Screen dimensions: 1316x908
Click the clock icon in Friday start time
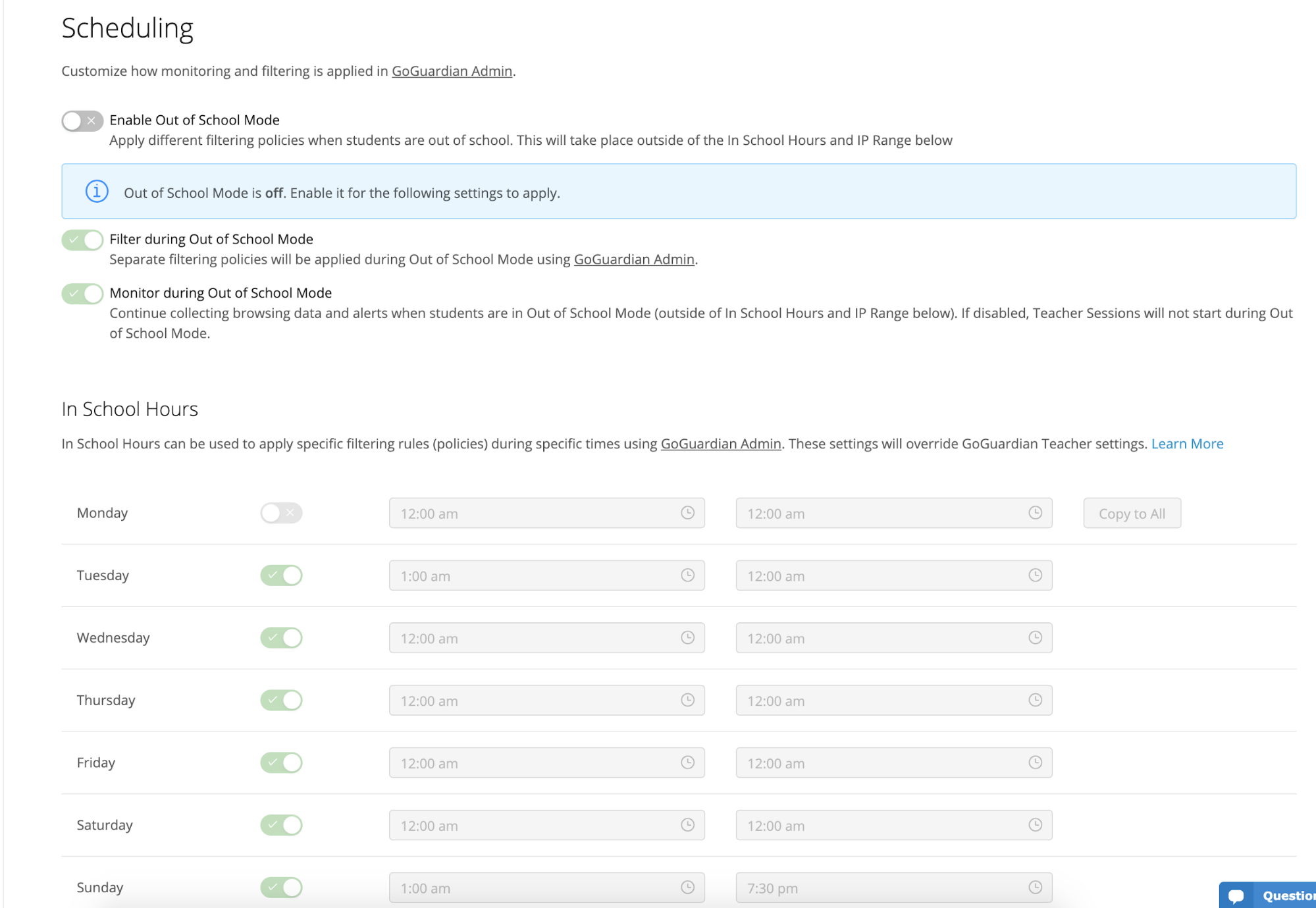(x=687, y=762)
